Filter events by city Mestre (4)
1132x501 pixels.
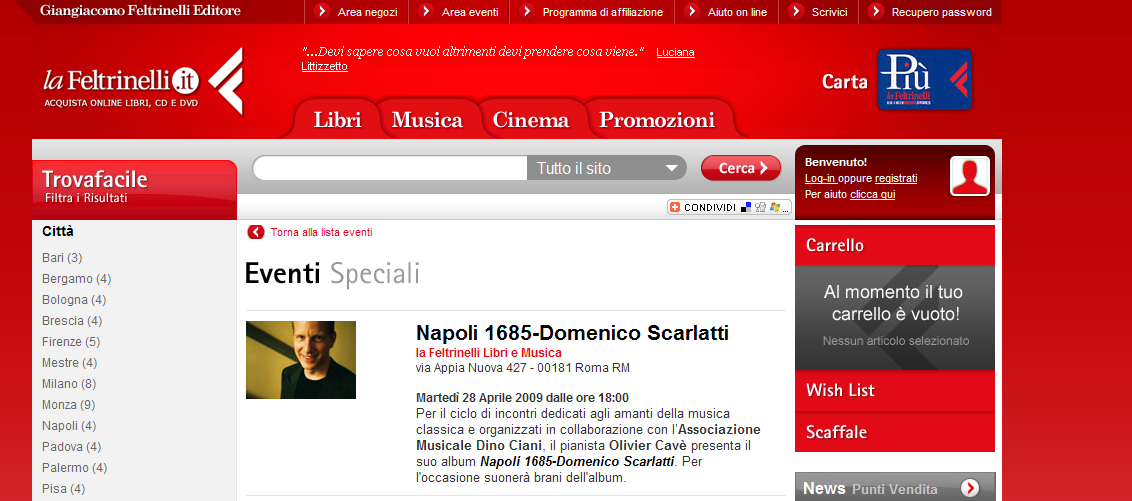69,362
